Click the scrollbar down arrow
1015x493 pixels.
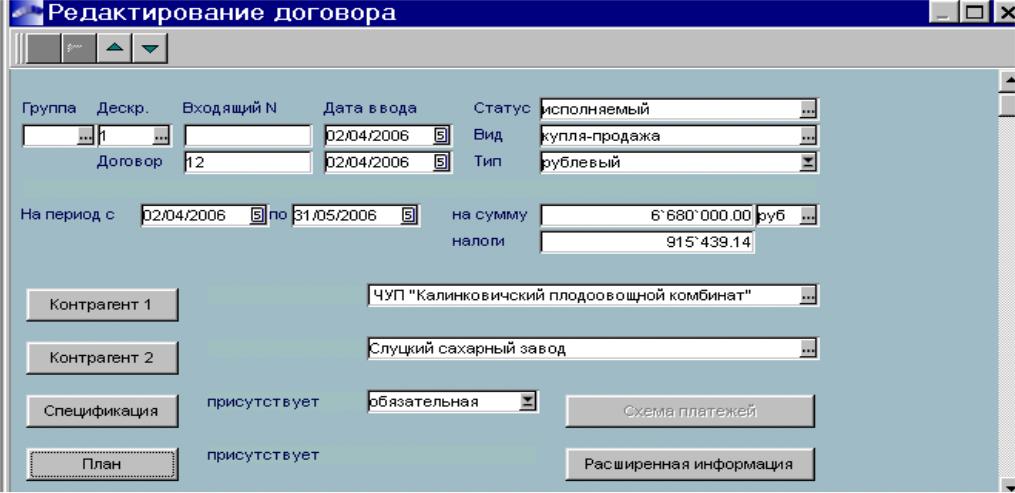click(x=1008, y=485)
